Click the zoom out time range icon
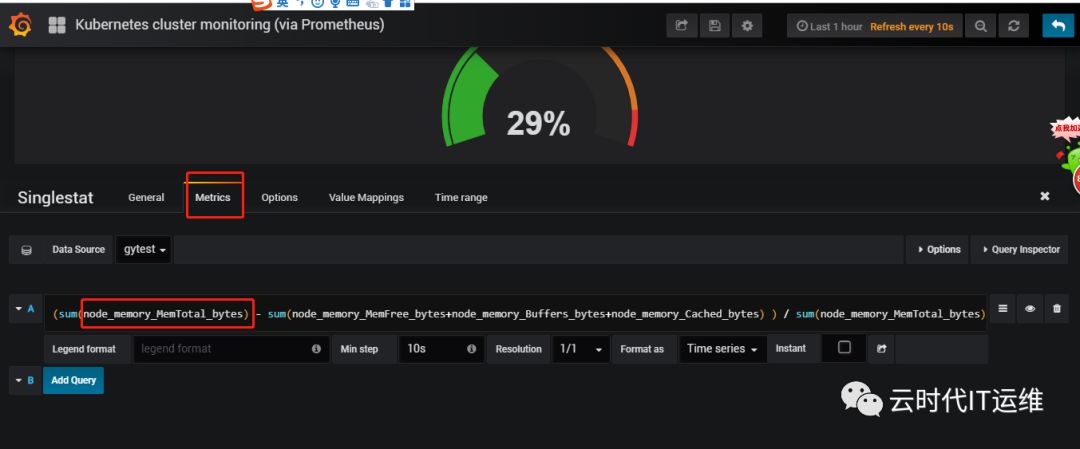This screenshot has height=449, width=1080. pos(980,25)
